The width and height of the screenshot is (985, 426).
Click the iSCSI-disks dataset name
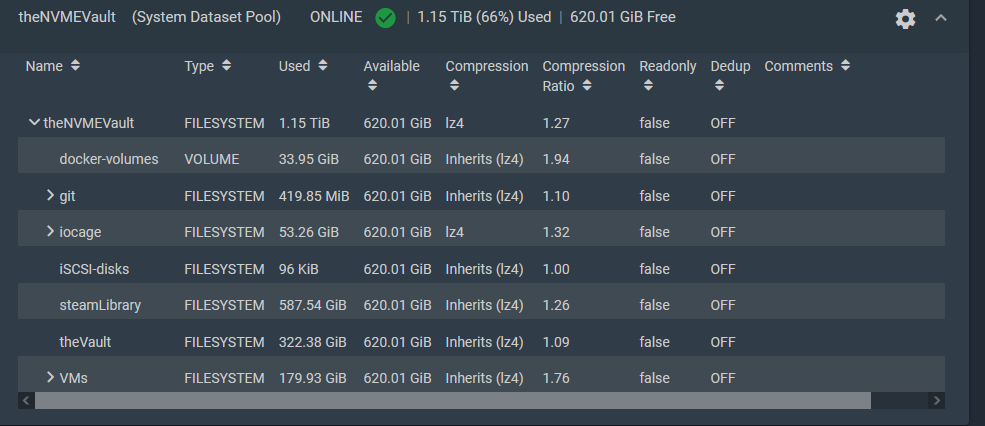click(94, 269)
